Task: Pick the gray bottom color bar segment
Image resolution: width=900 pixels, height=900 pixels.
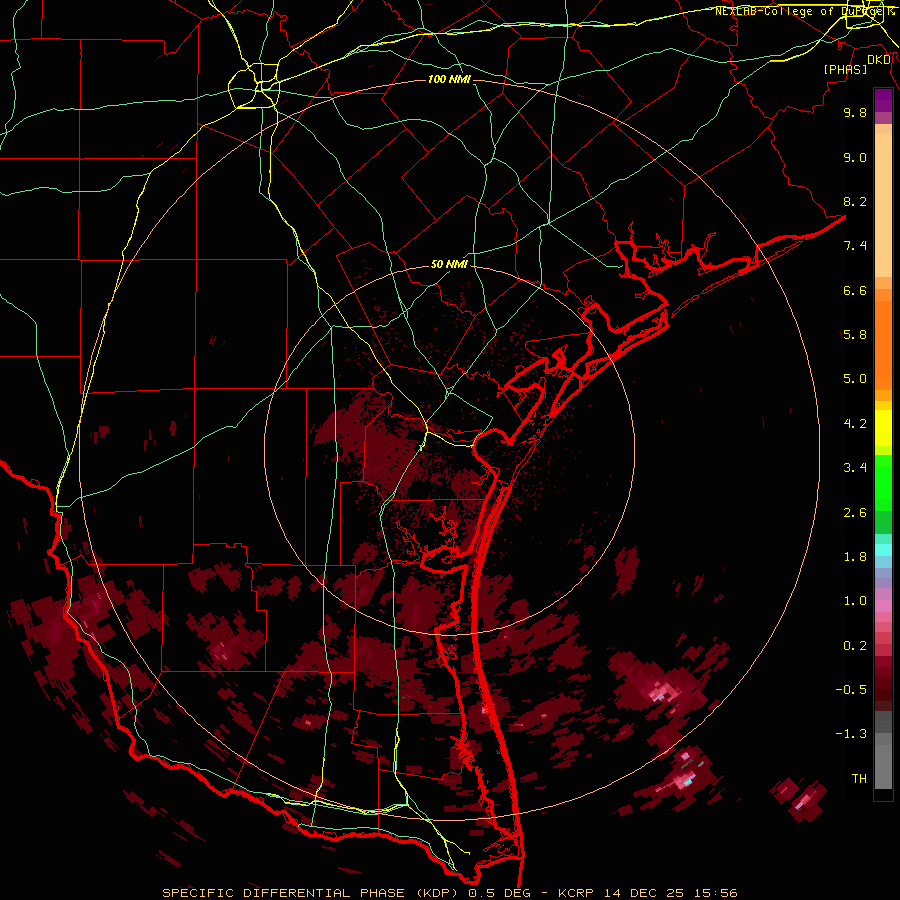Action: pos(883,766)
